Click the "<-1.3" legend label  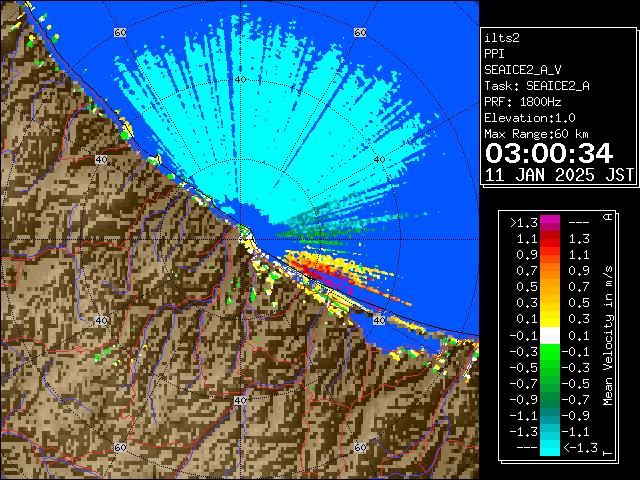580,447
